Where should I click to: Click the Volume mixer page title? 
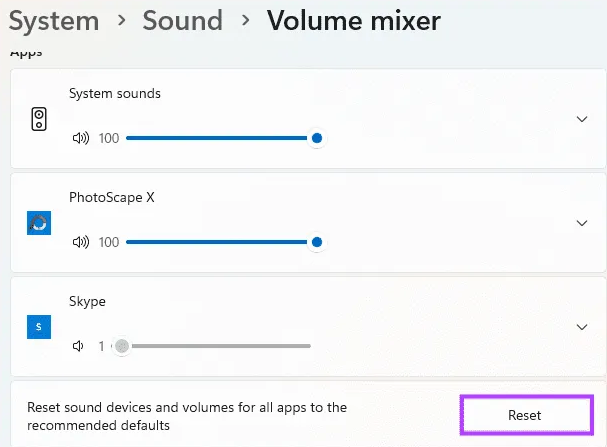pyautogui.click(x=354, y=21)
